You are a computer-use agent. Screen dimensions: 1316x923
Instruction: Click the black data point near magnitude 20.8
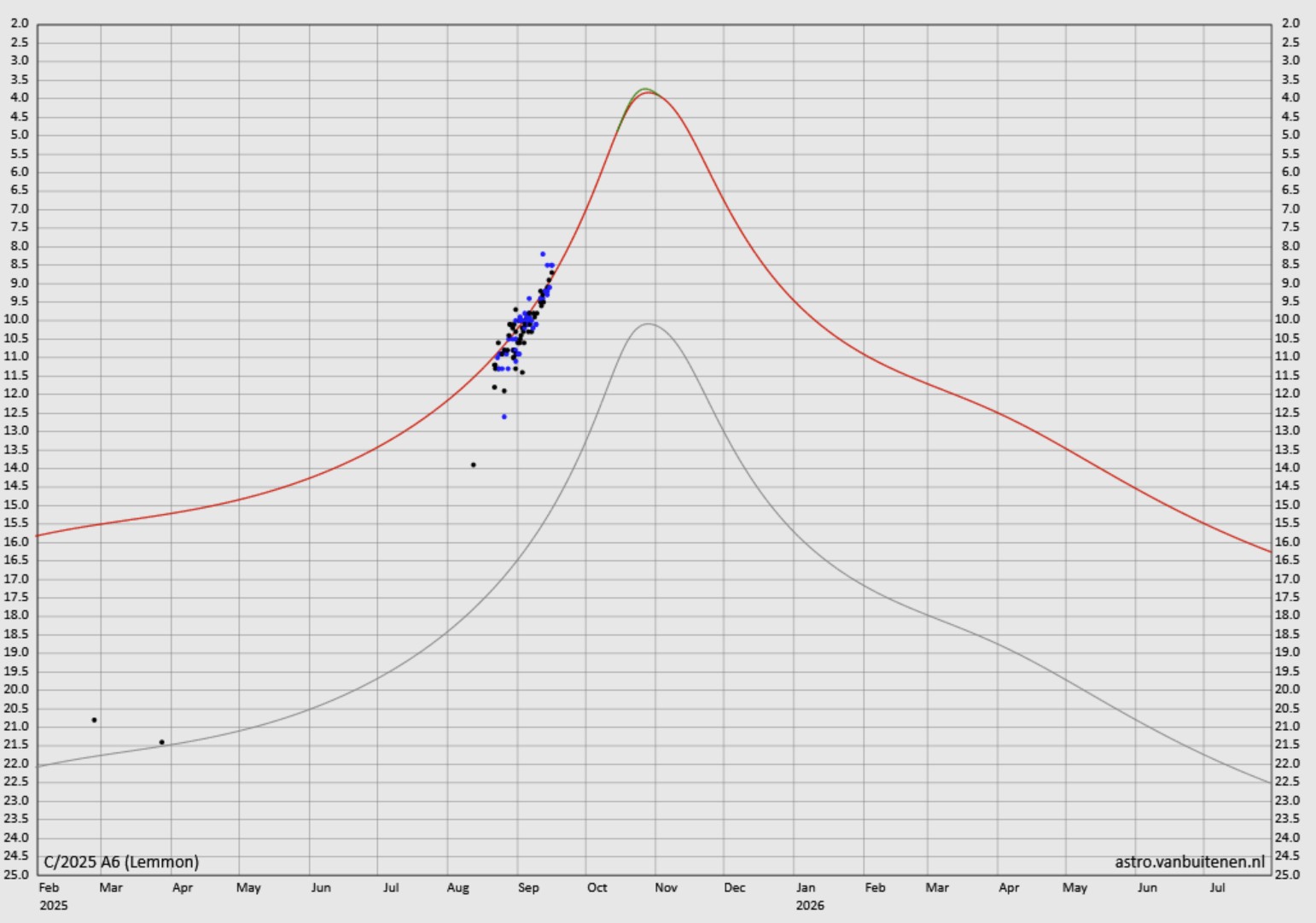pyautogui.click(x=94, y=720)
